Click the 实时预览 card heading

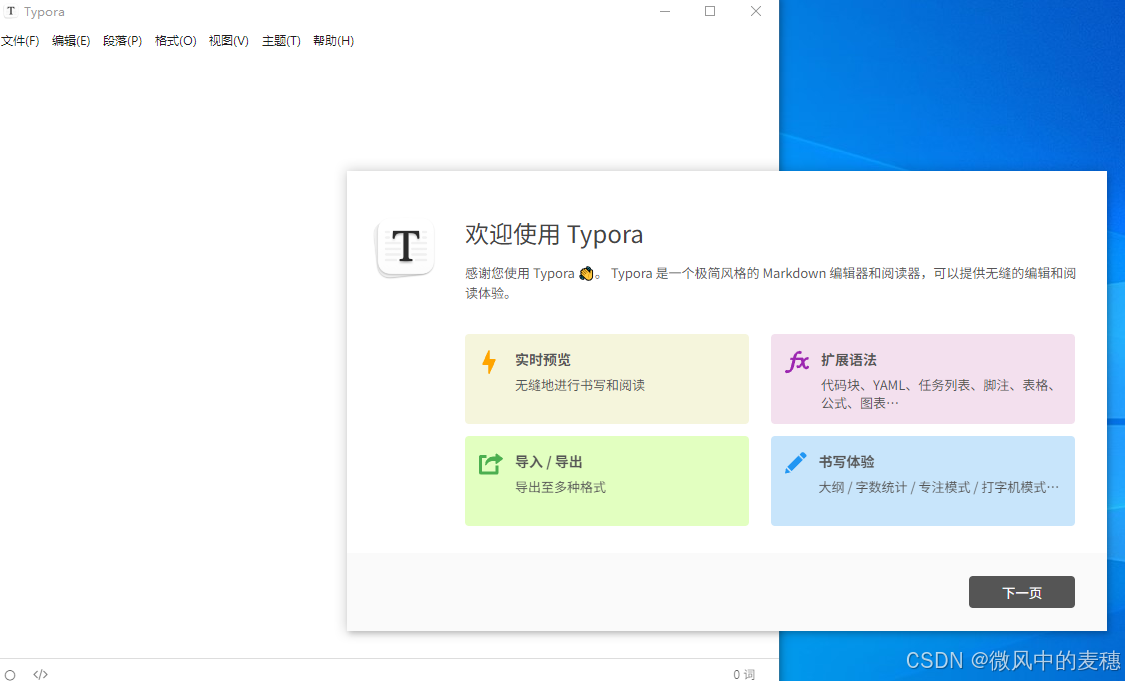(543, 360)
